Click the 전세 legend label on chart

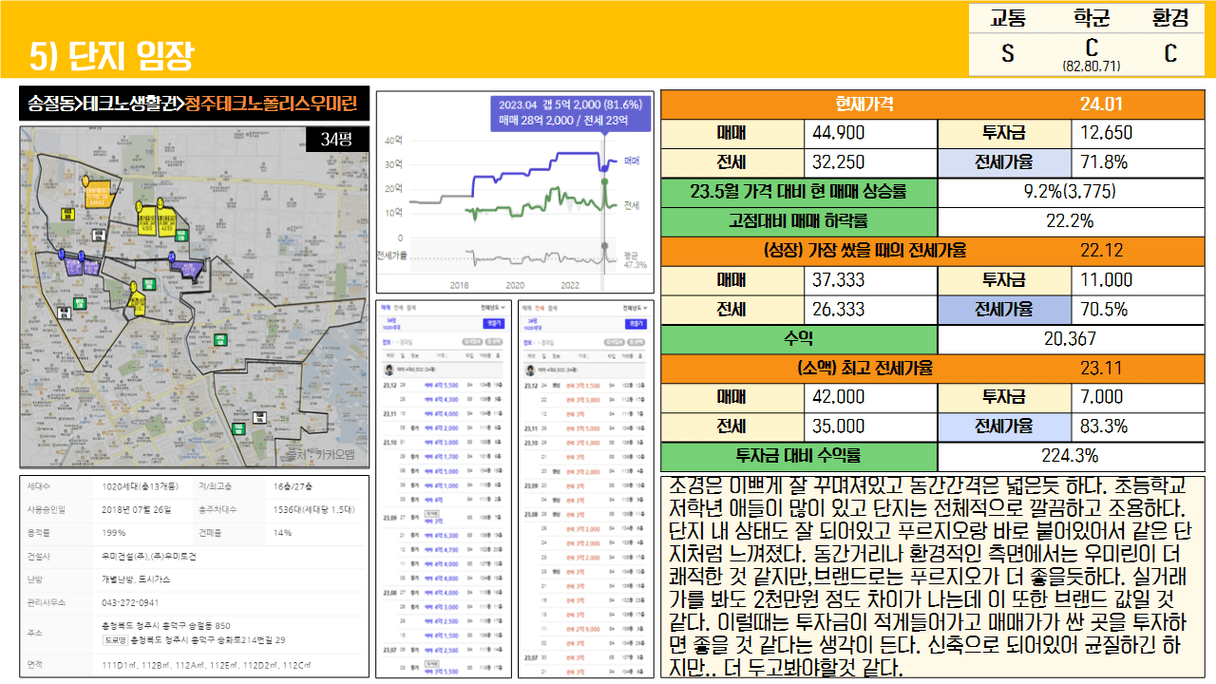[x=632, y=205]
